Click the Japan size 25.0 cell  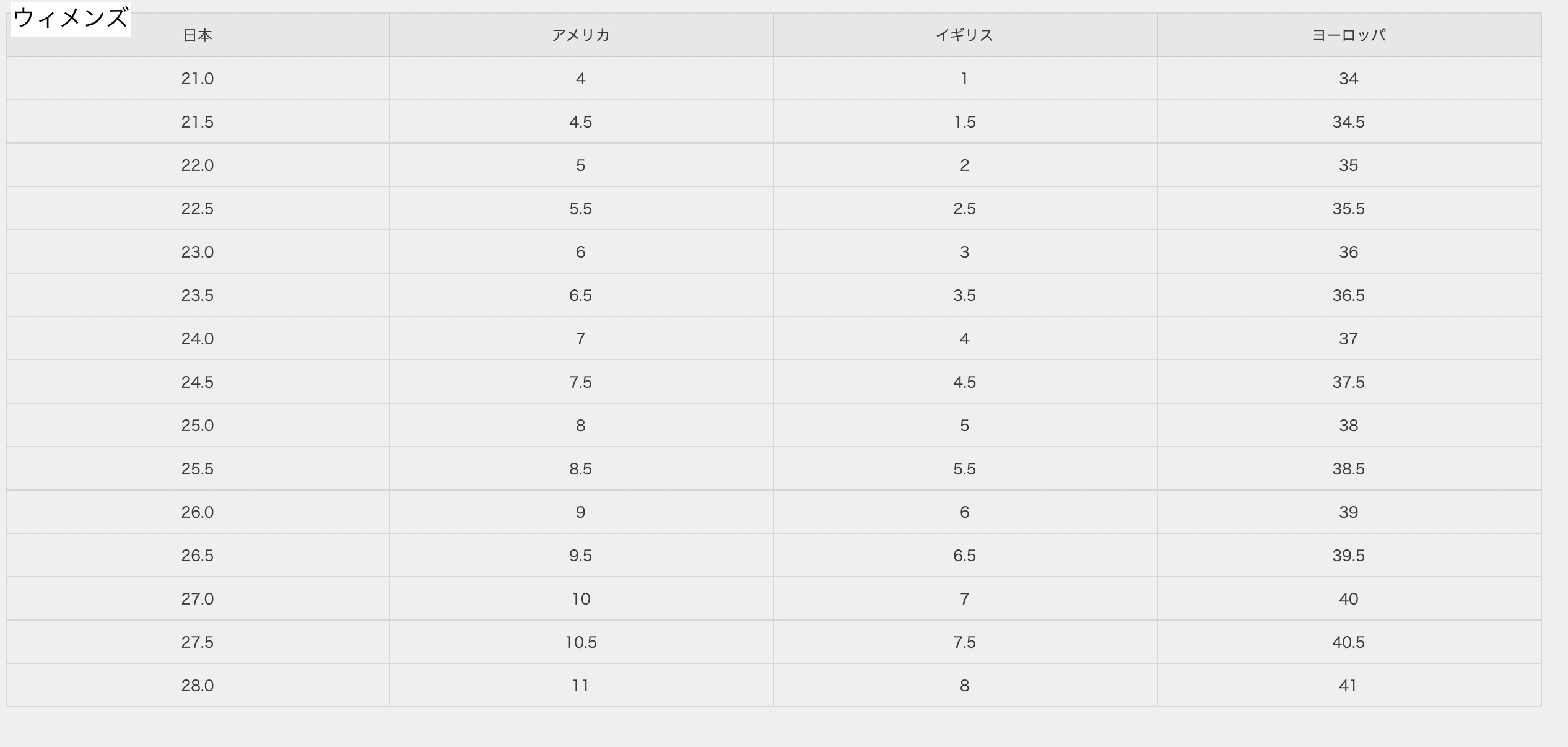pyautogui.click(x=198, y=426)
